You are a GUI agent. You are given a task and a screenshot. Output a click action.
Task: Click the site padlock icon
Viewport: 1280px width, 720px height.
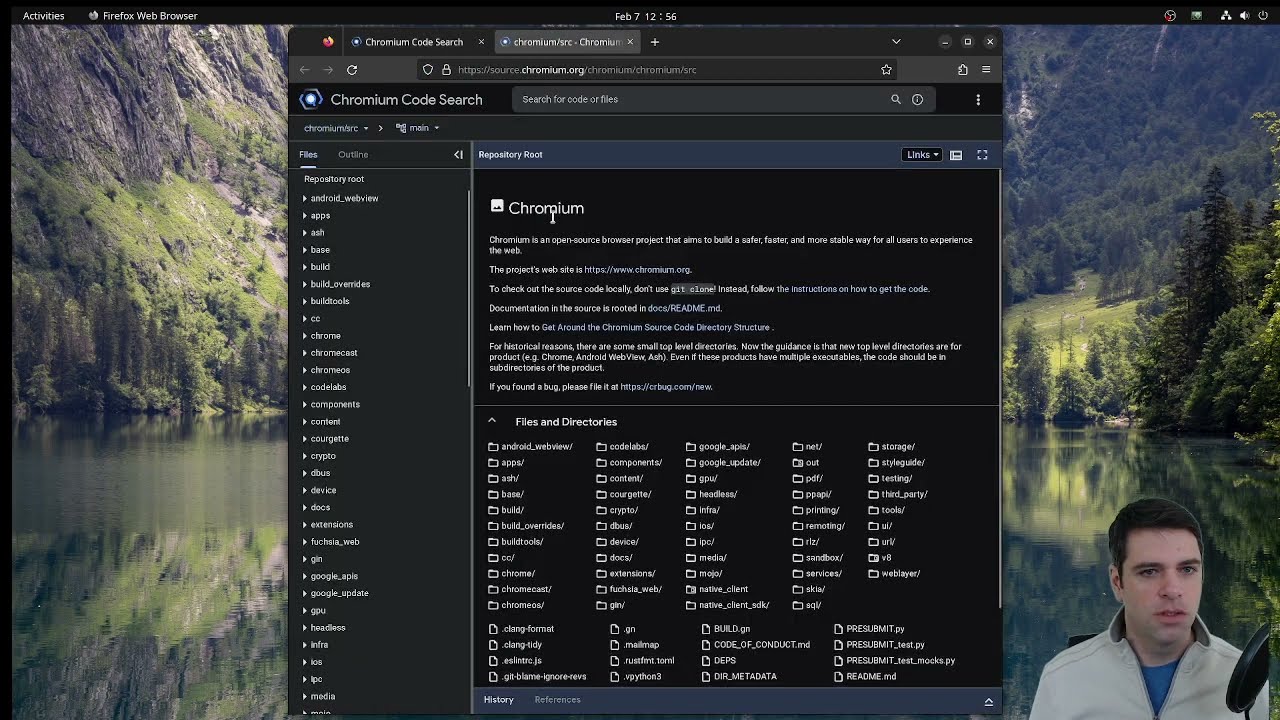446,70
